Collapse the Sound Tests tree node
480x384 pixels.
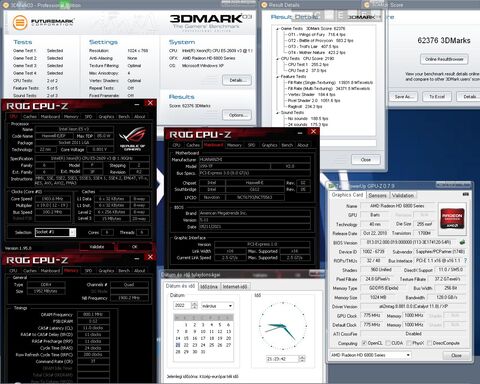pos(277,113)
